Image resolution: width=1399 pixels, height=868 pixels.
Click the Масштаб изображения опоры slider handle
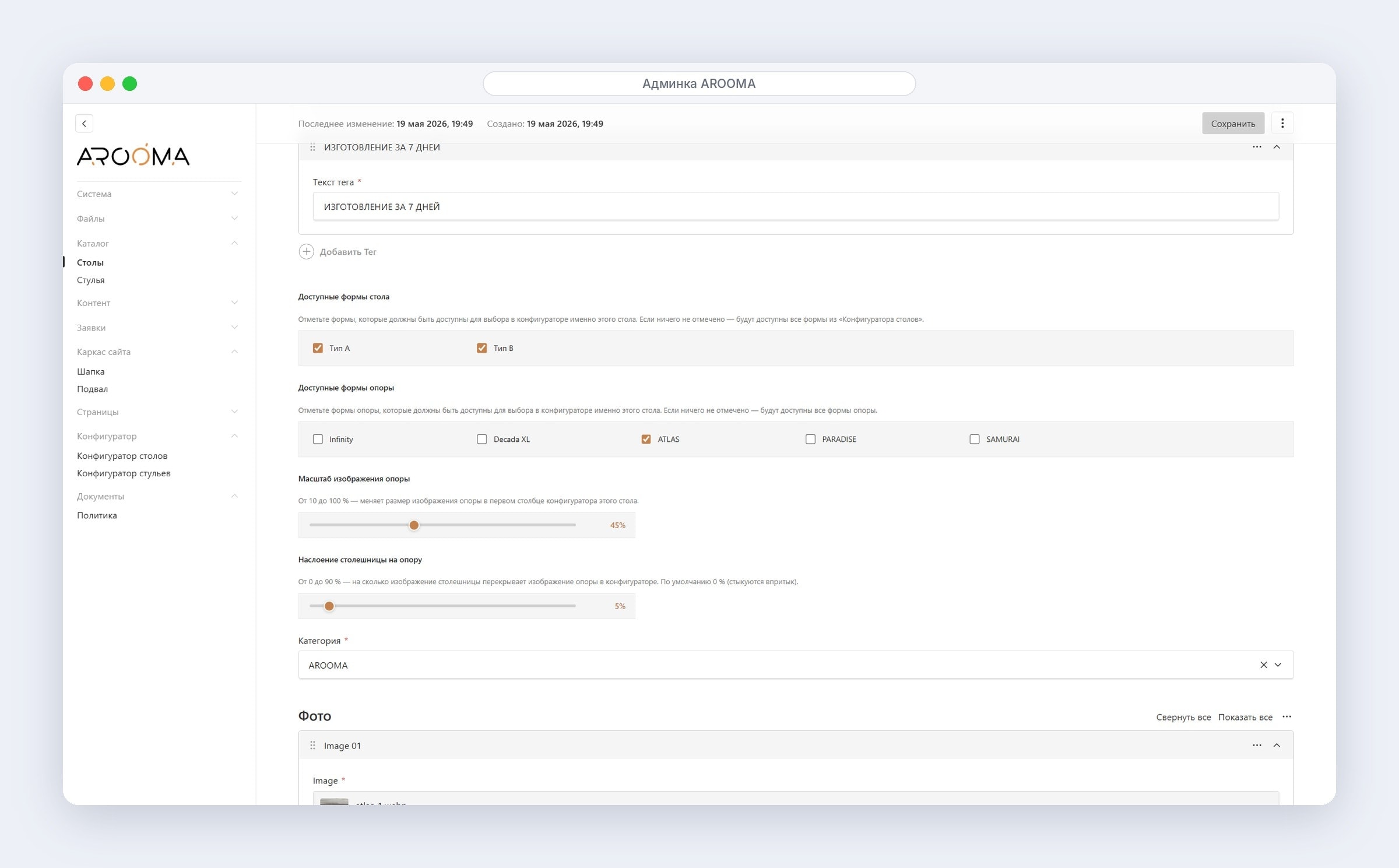pyautogui.click(x=414, y=525)
